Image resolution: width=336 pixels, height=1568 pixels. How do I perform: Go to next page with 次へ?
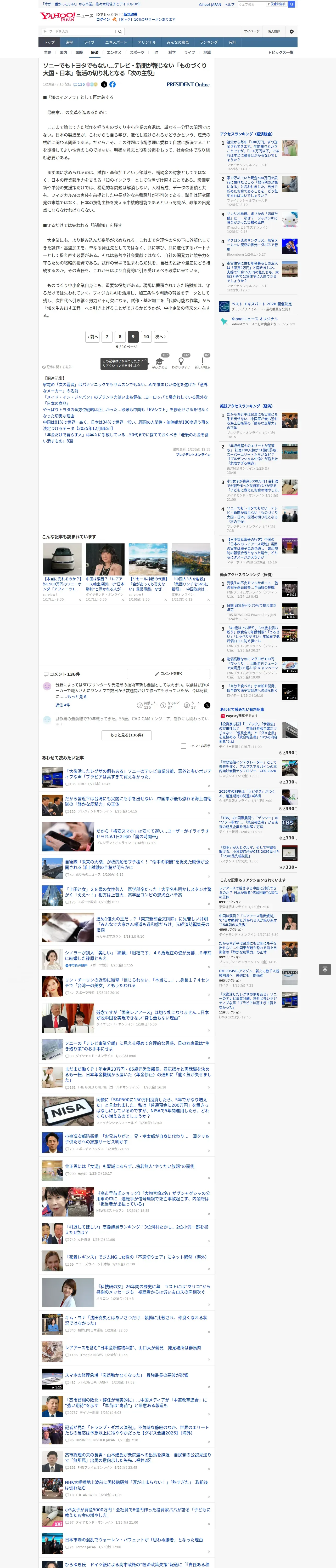tap(160, 336)
